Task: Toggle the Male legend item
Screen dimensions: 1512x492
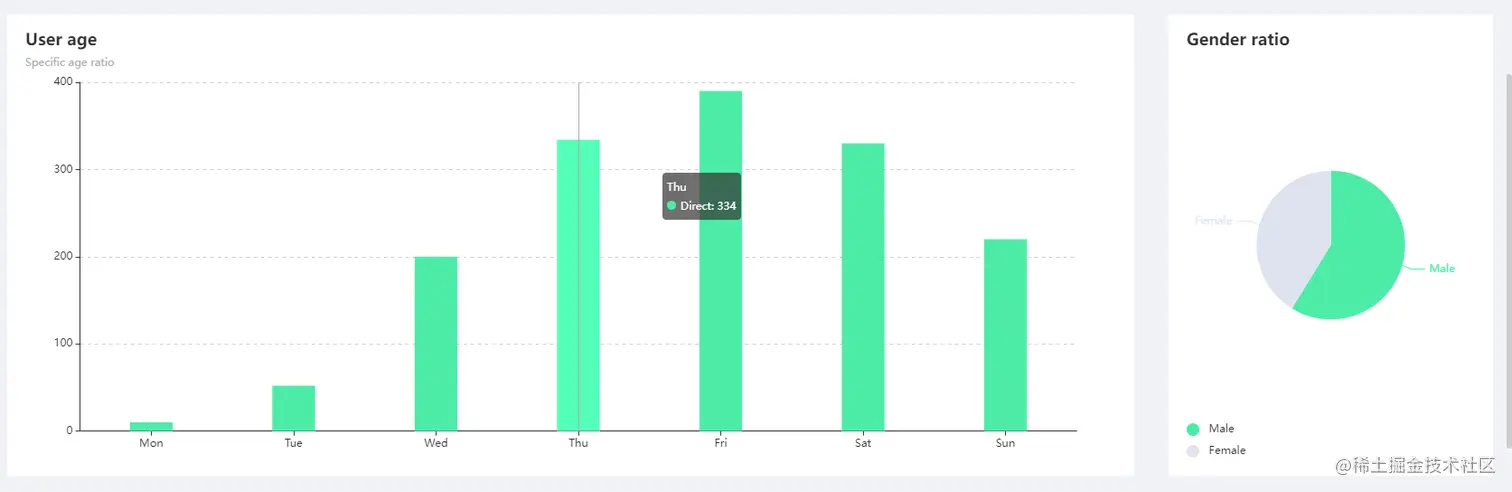Action: point(1210,429)
